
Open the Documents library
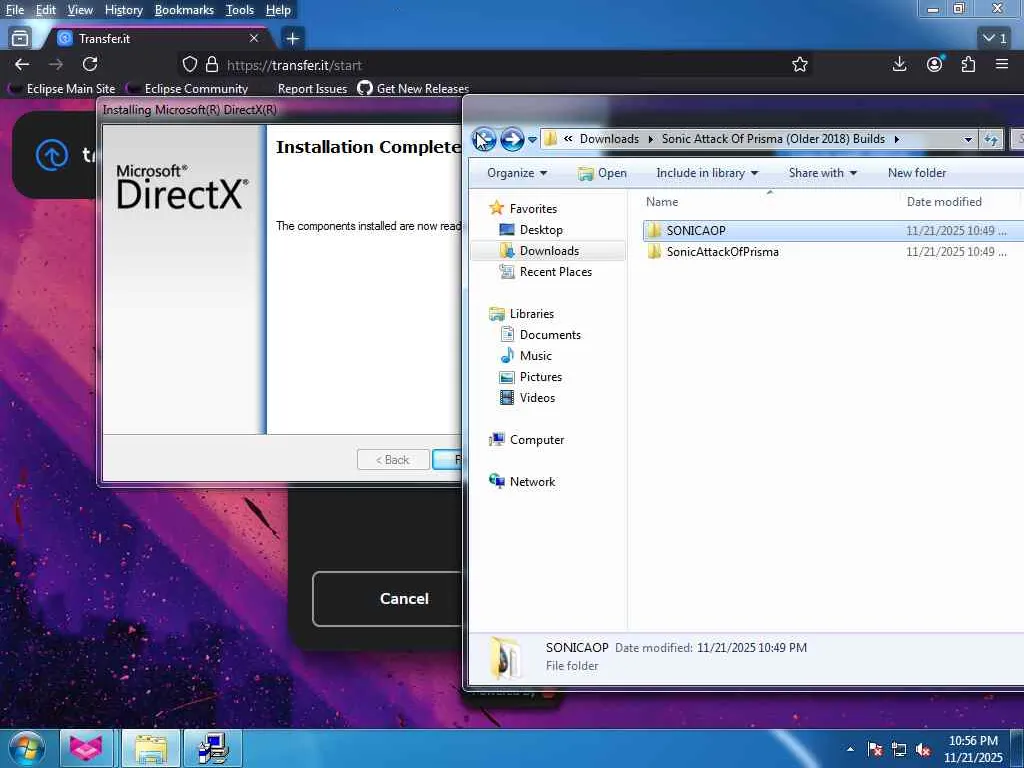click(549, 334)
